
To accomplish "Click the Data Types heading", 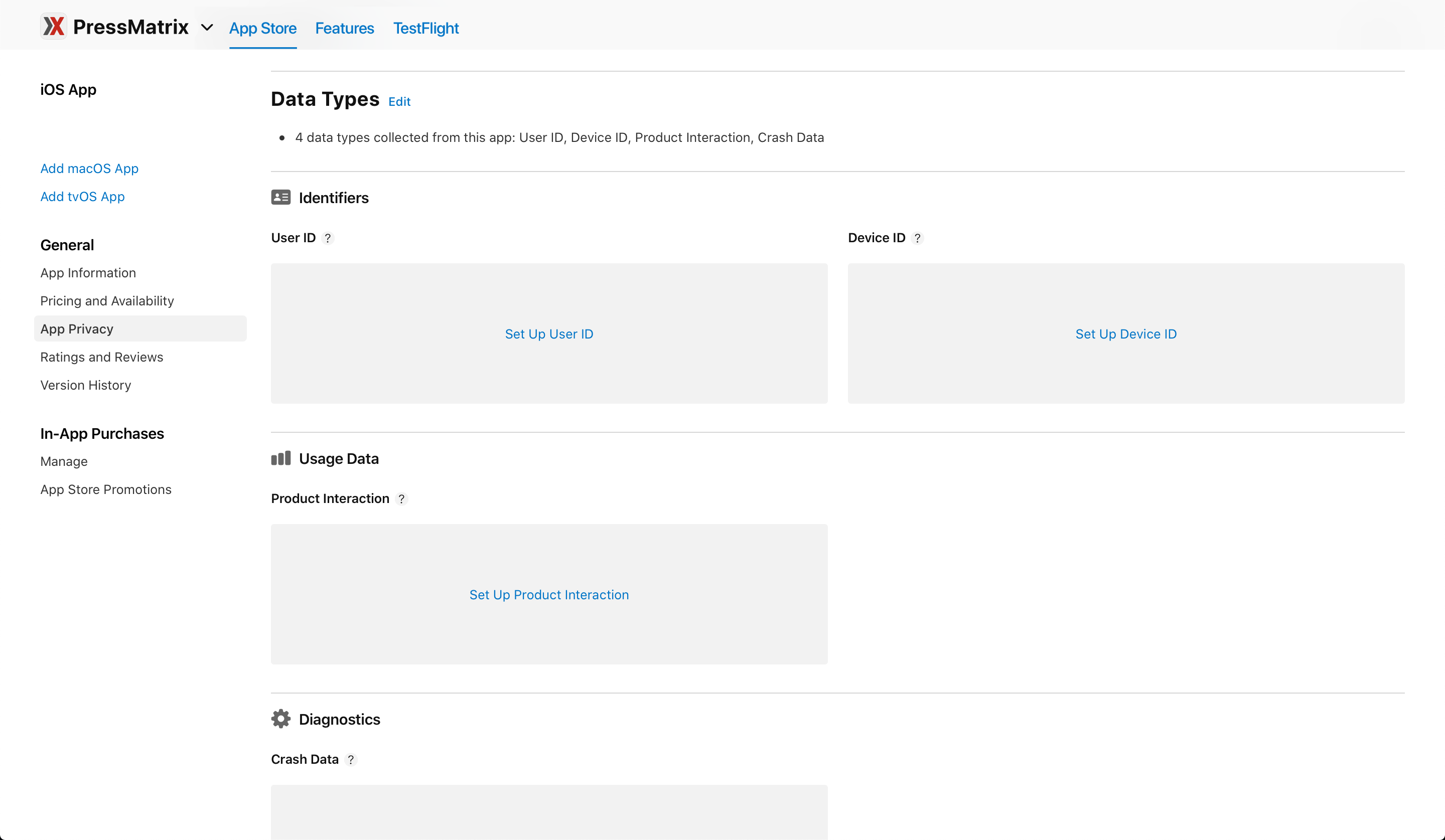I will pos(325,99).
